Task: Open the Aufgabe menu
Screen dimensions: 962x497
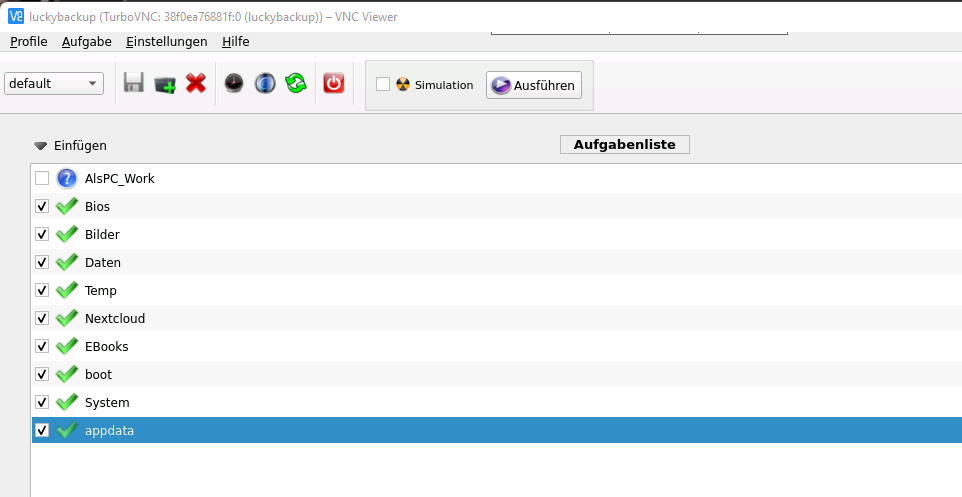Action: coord(87,42)
